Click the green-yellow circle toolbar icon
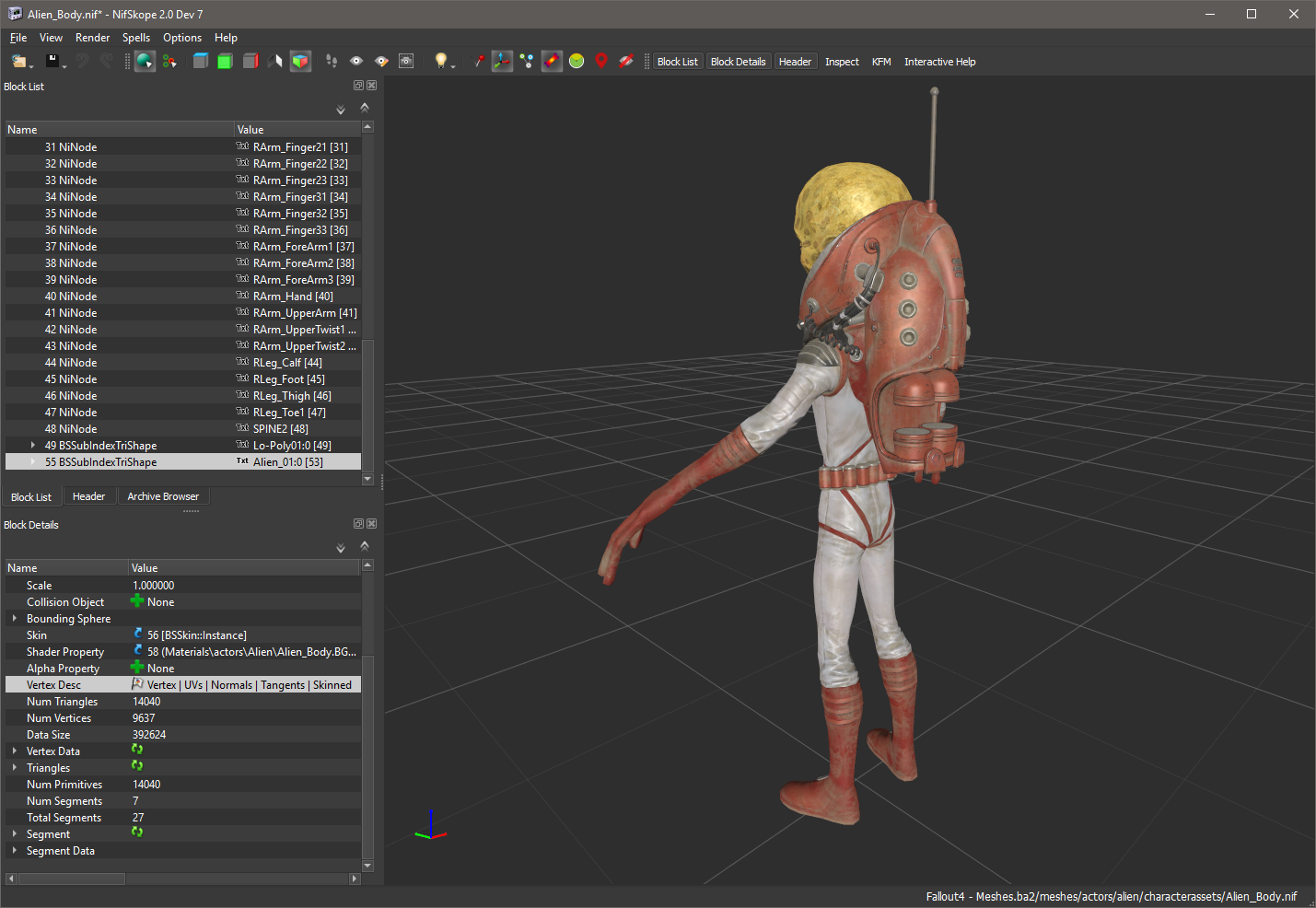The height and width of the screenshot is (908, 1316). pyautogui.click(x=576, y=61)
